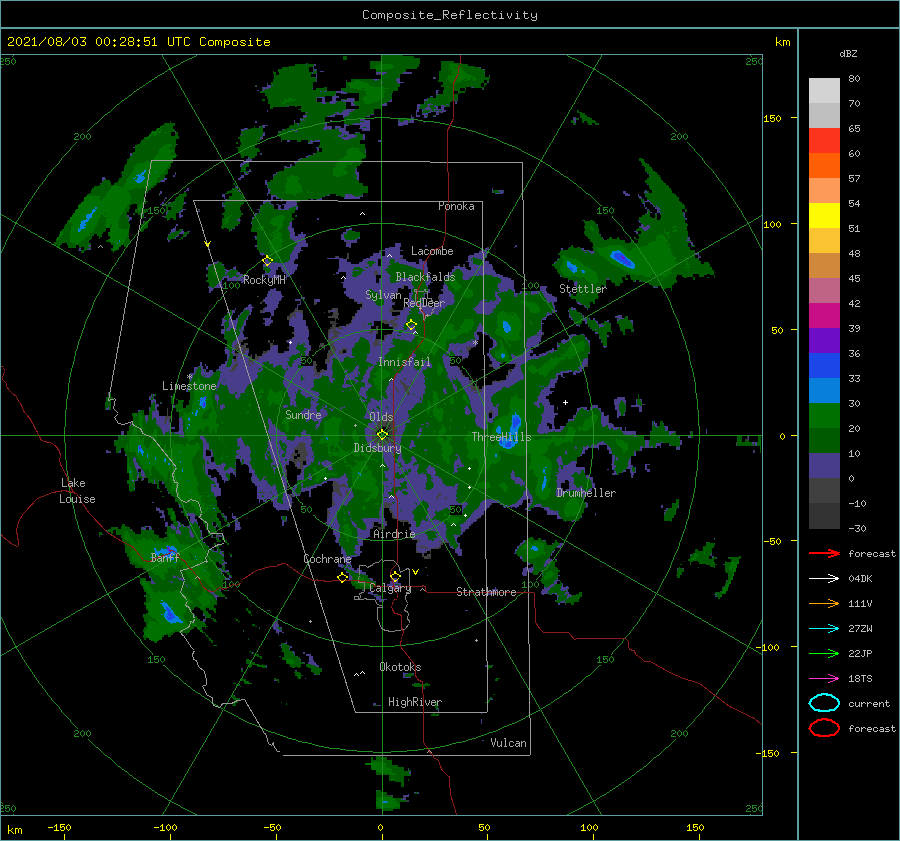Click the Airdrie label
This screenshot has width=900, height=841.
tap(394, 534)
